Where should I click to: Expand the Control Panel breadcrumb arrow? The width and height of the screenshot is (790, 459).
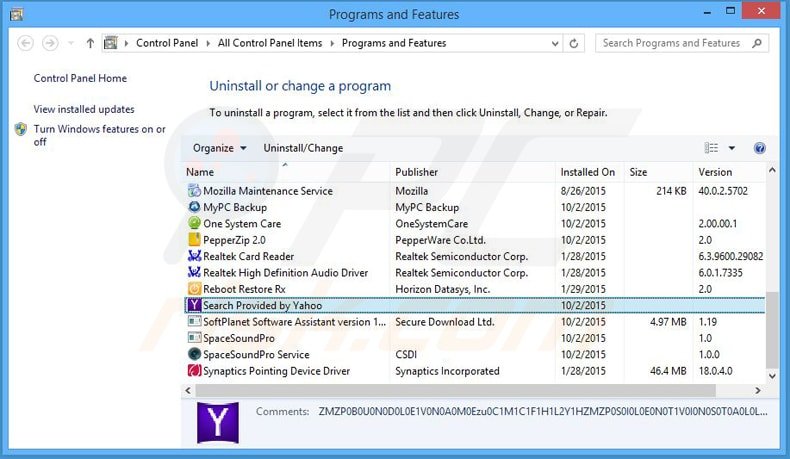[x=208, y=43]
